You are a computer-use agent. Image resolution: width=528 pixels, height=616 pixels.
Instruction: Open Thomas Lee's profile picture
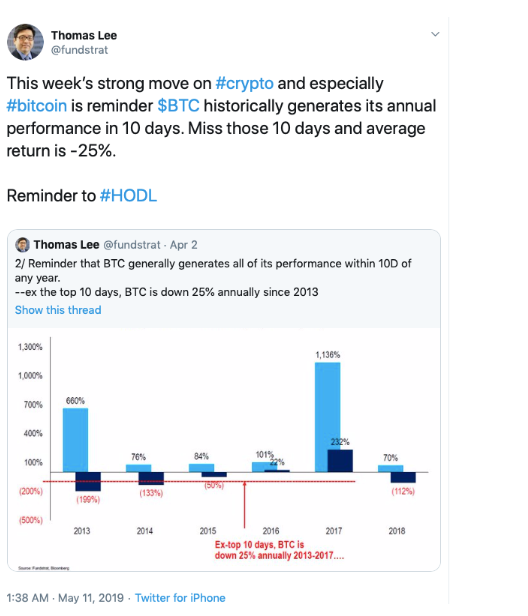(26, 42)
